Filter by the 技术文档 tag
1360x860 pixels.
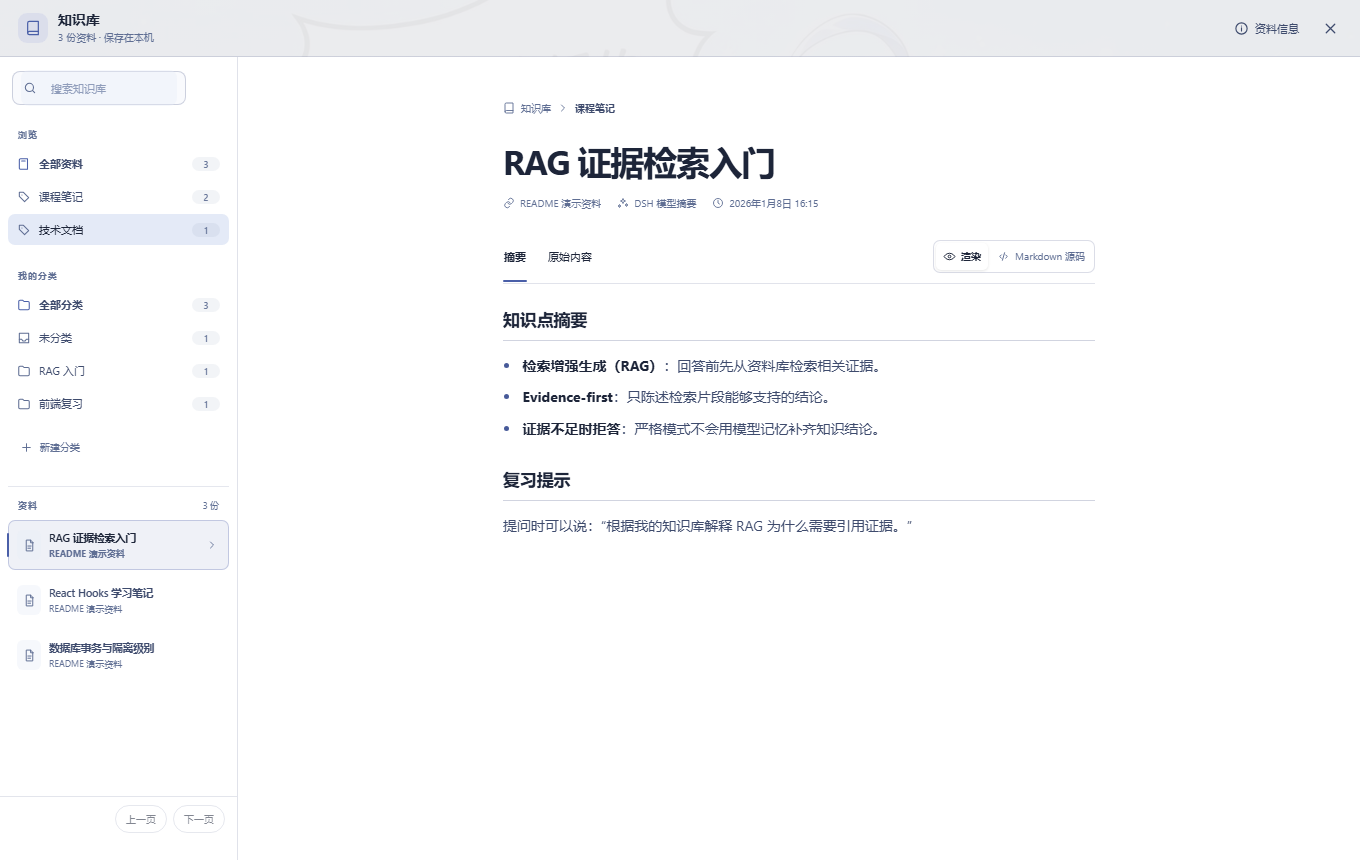click(x=118, y=230)
